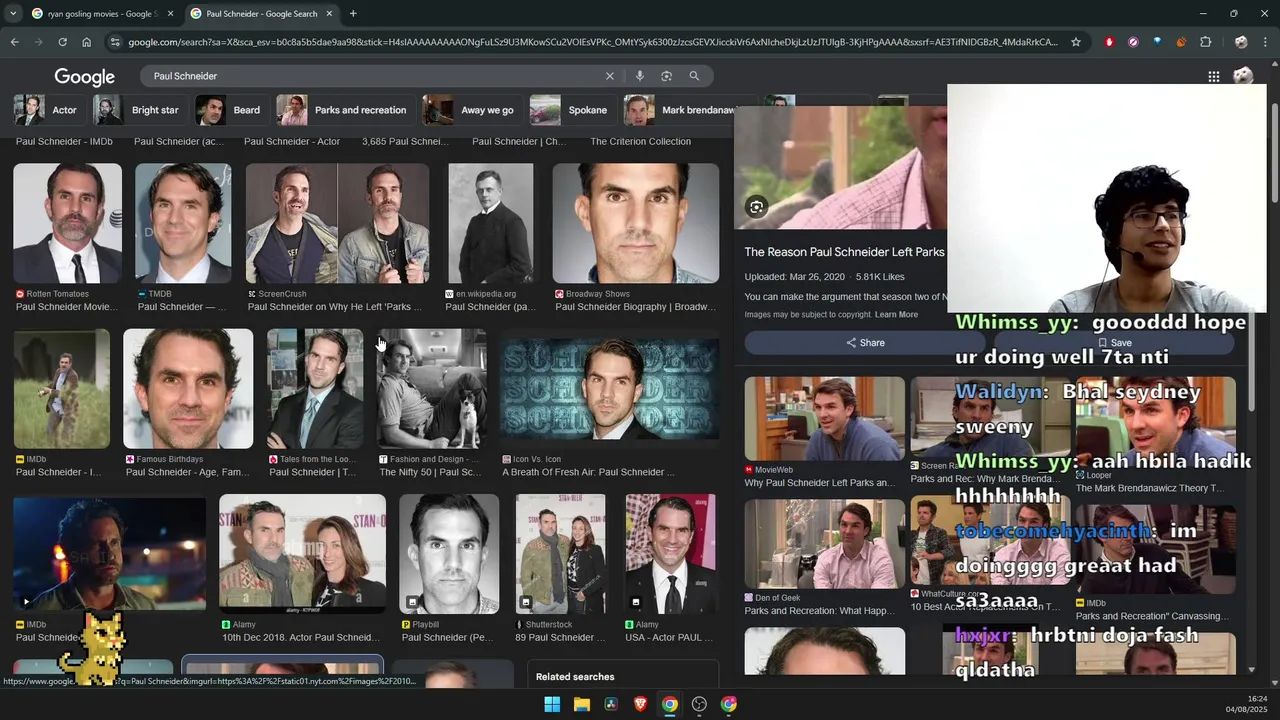Open File Explorer from the taskbar
1280x720 pixels.
[x=581, y=704]
